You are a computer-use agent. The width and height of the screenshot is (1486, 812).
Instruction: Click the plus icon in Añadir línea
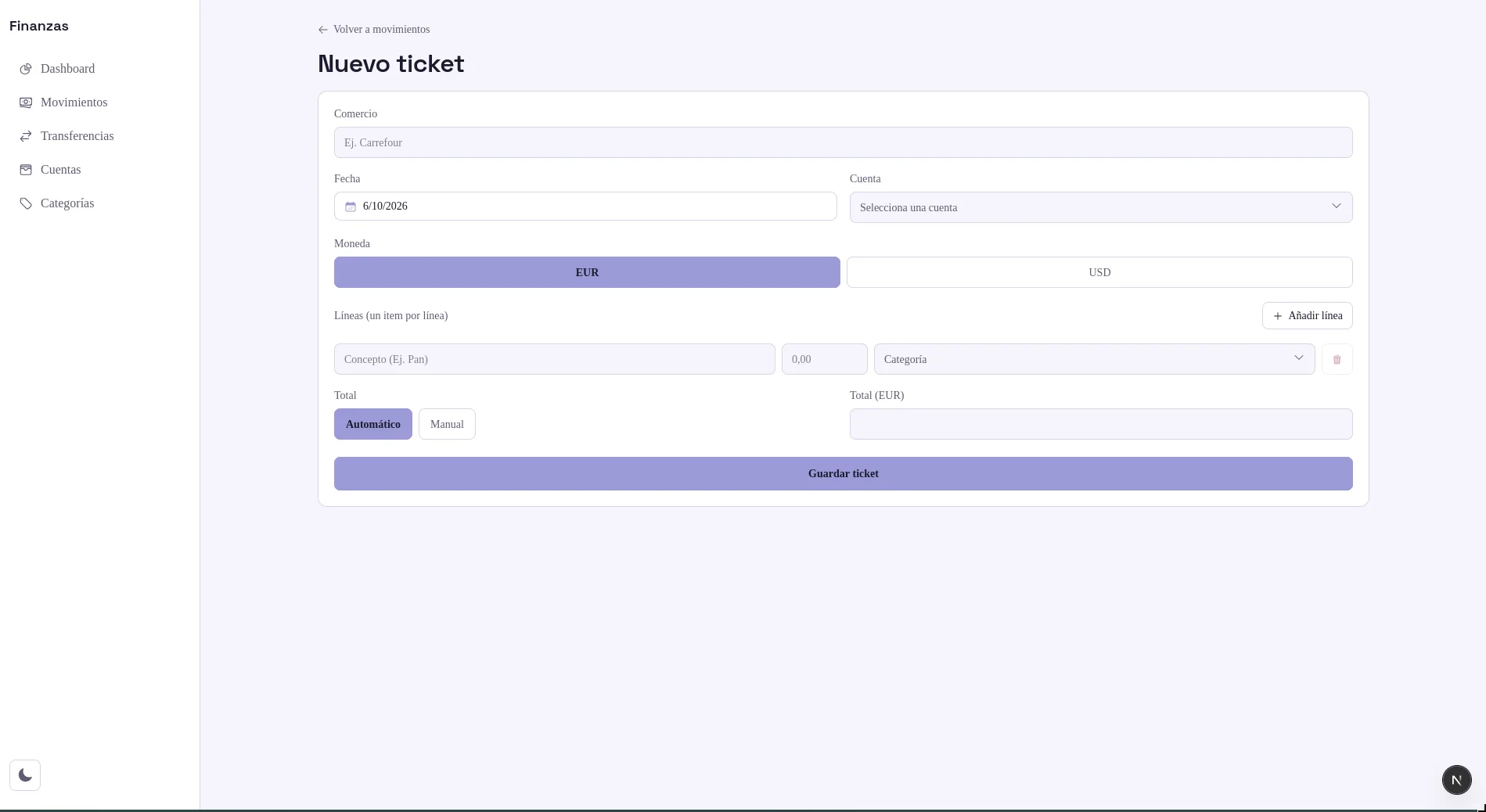click(1278, 316)
